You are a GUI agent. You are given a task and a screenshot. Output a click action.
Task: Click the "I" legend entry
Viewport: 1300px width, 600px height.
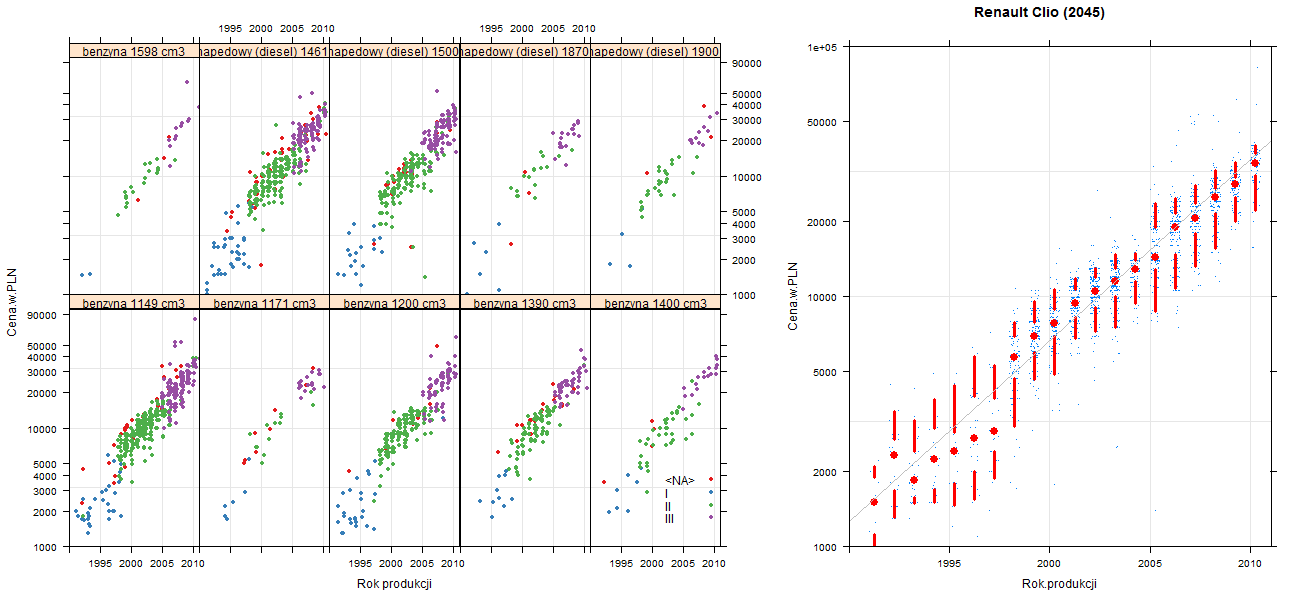[667, 494]
